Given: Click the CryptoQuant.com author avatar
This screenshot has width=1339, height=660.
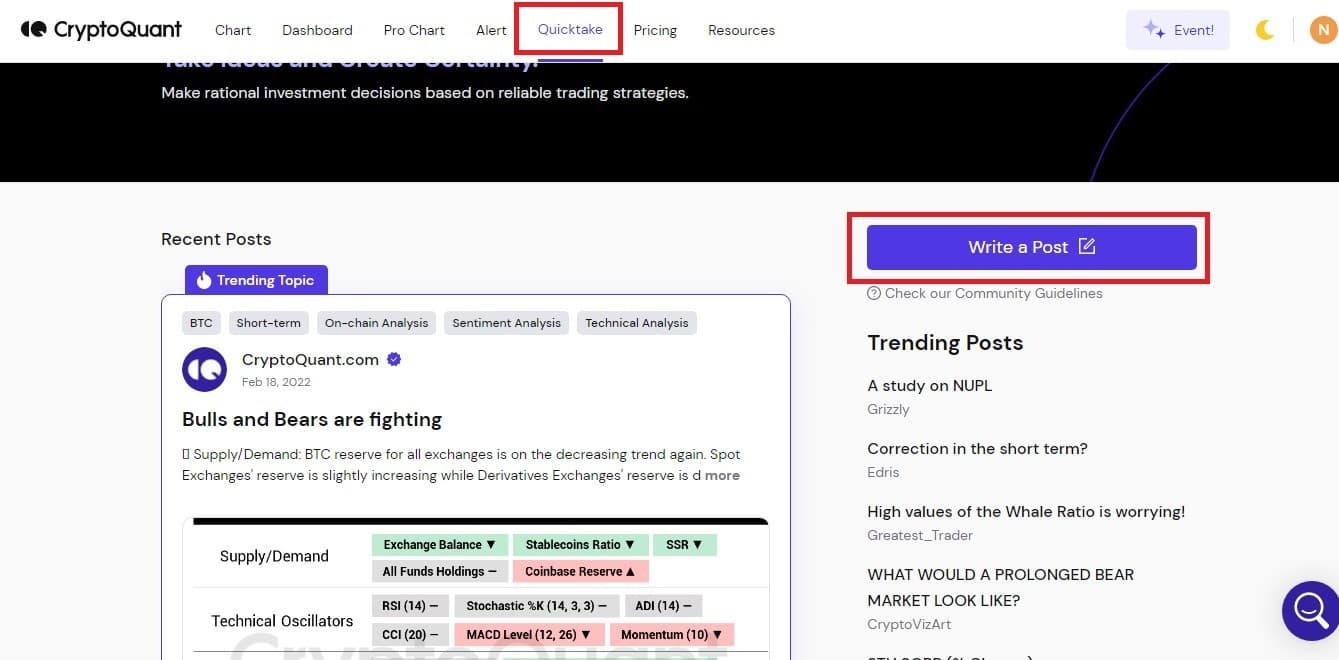Looking at the screenshot, I should (x=204, y=370).
